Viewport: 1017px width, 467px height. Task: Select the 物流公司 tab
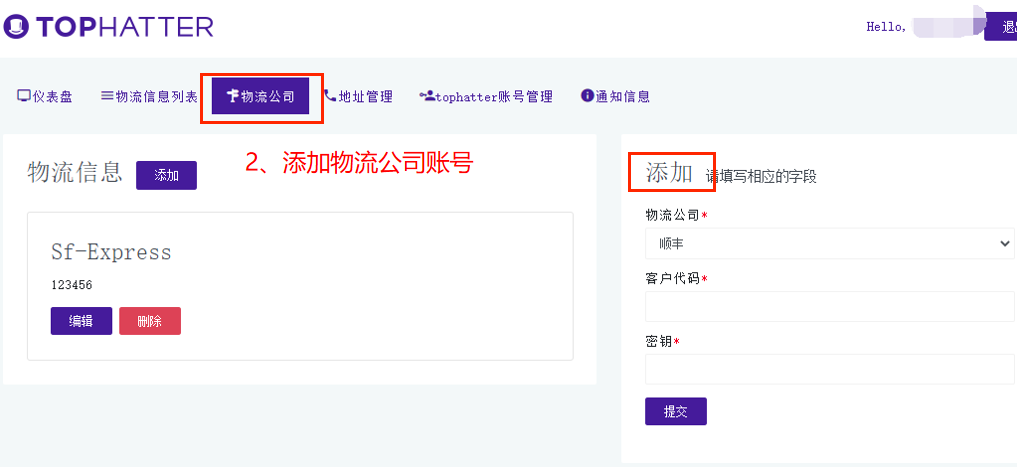[x=260, y=97]
